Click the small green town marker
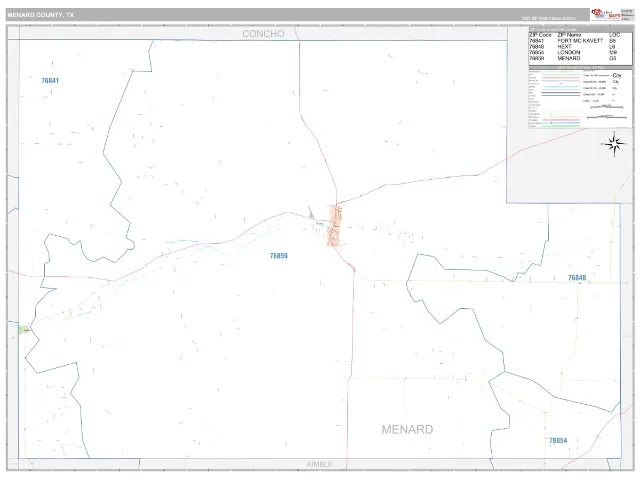The height and width of the screenshot is (480, 640). pyautogui.click(x=24, y=329)
